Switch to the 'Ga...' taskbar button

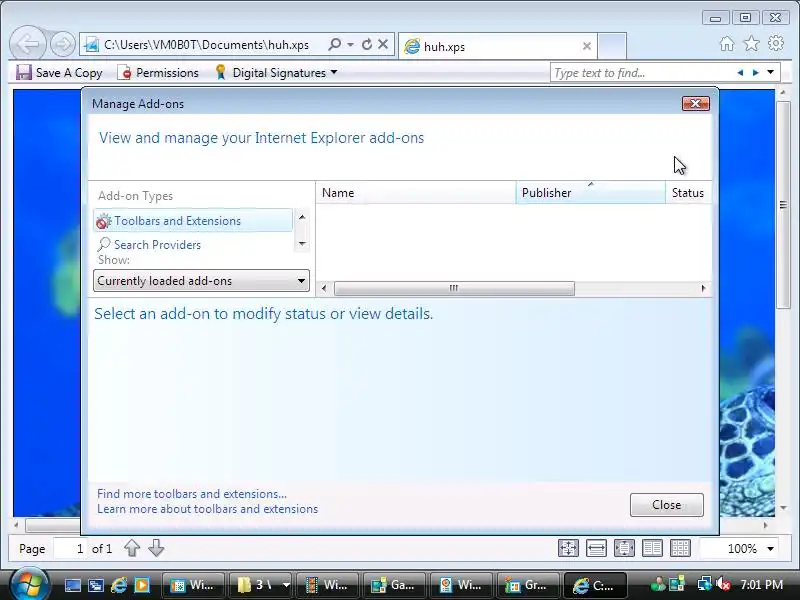tap(393, 585)
